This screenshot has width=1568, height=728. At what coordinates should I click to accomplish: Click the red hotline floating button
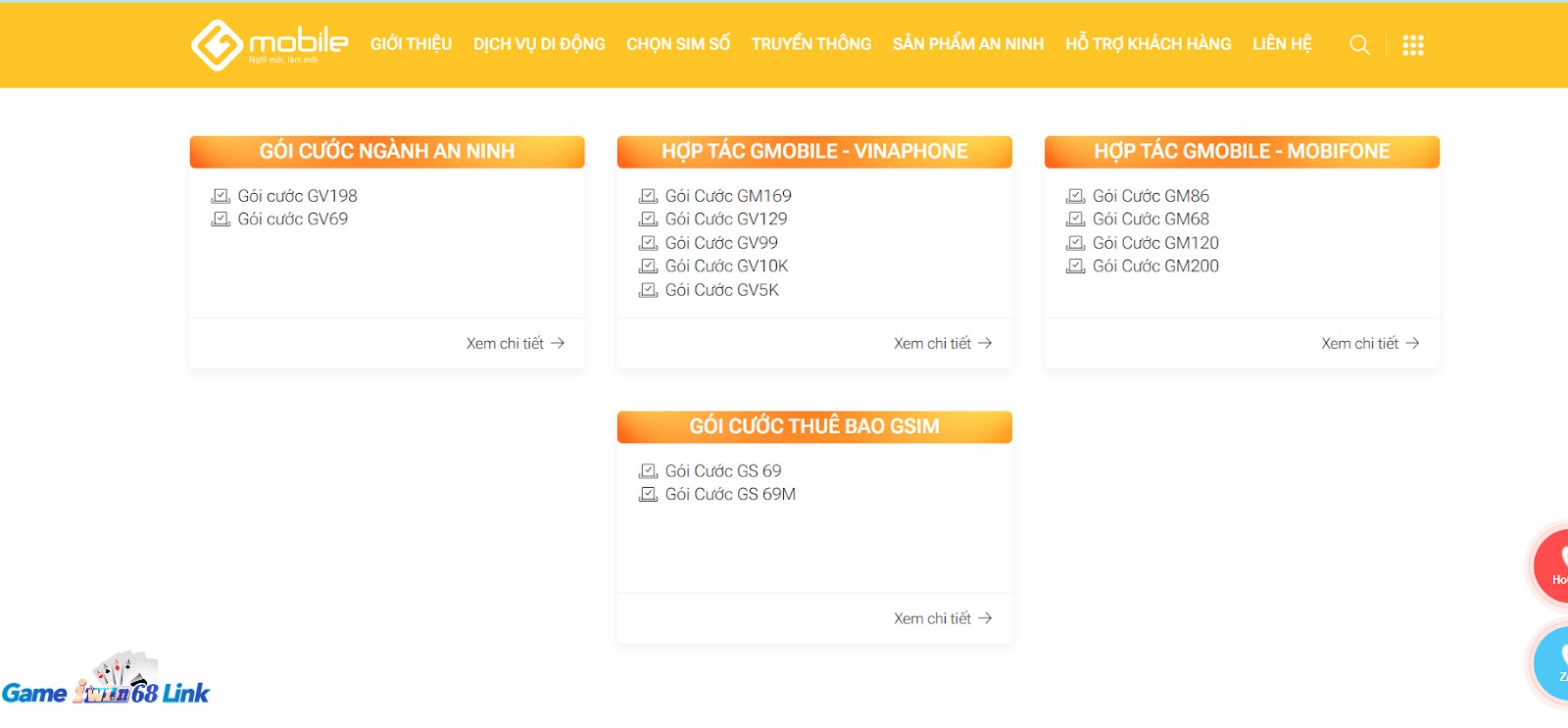tap(1551, 565)
